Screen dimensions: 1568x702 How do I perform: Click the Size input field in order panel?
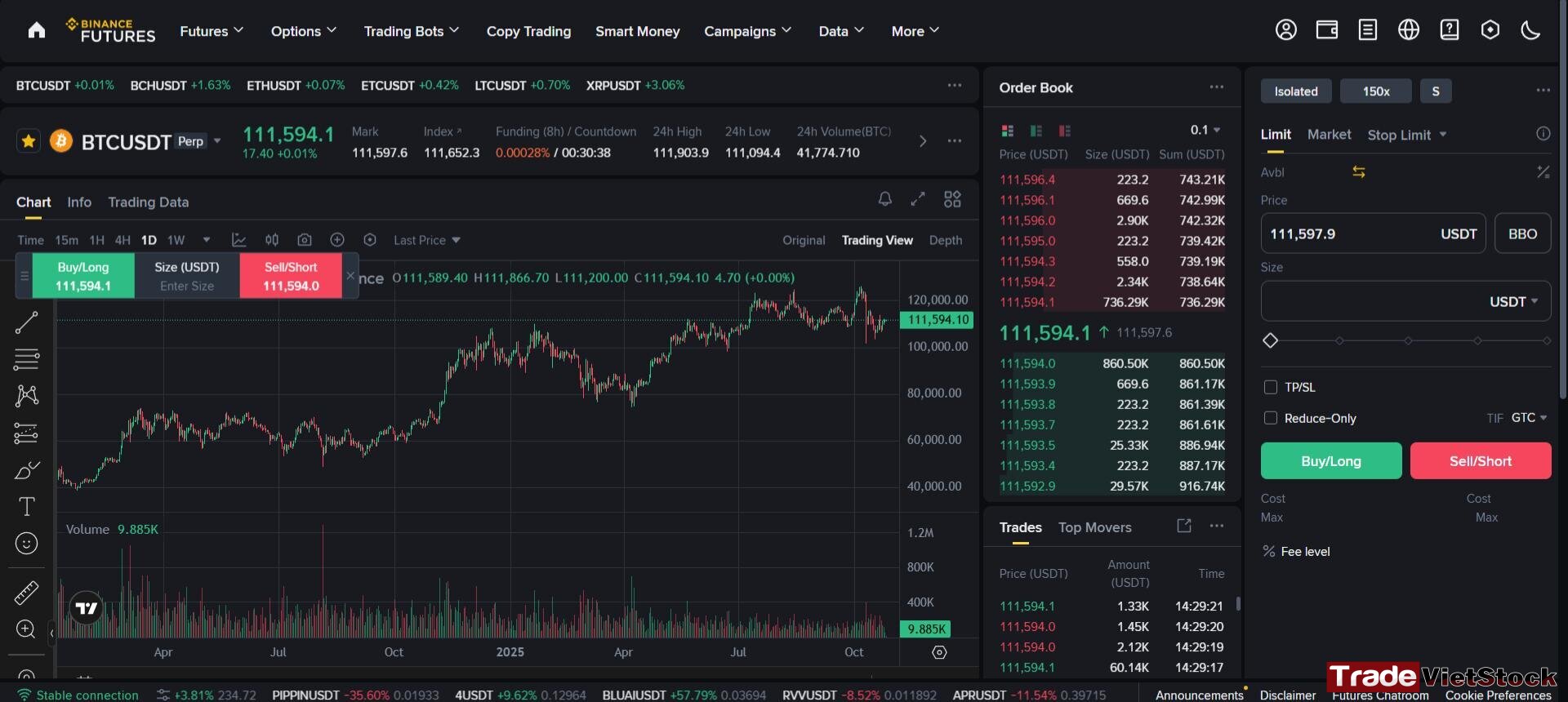1405,302
